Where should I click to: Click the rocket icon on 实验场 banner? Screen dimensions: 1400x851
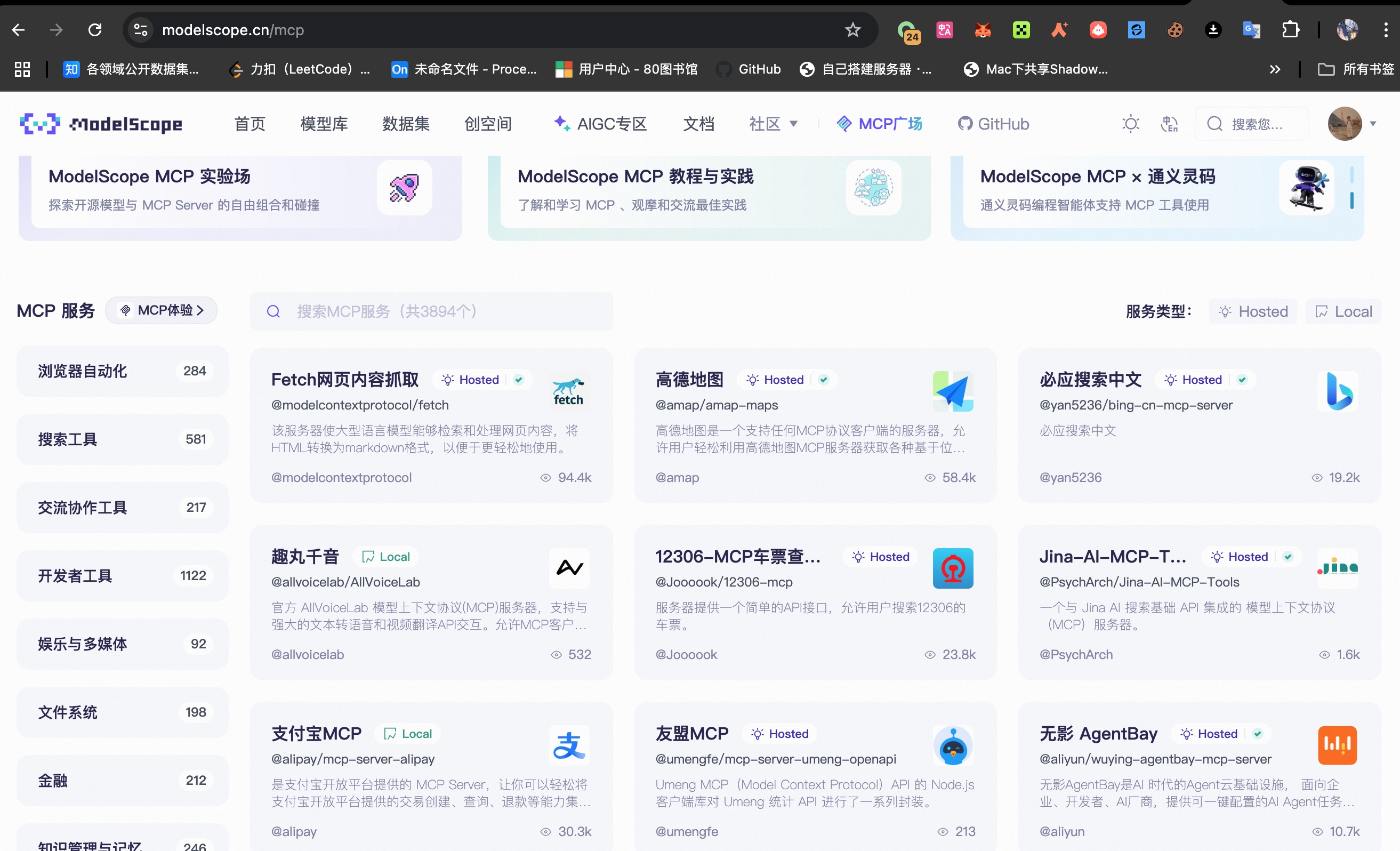(x=405, y=188)
